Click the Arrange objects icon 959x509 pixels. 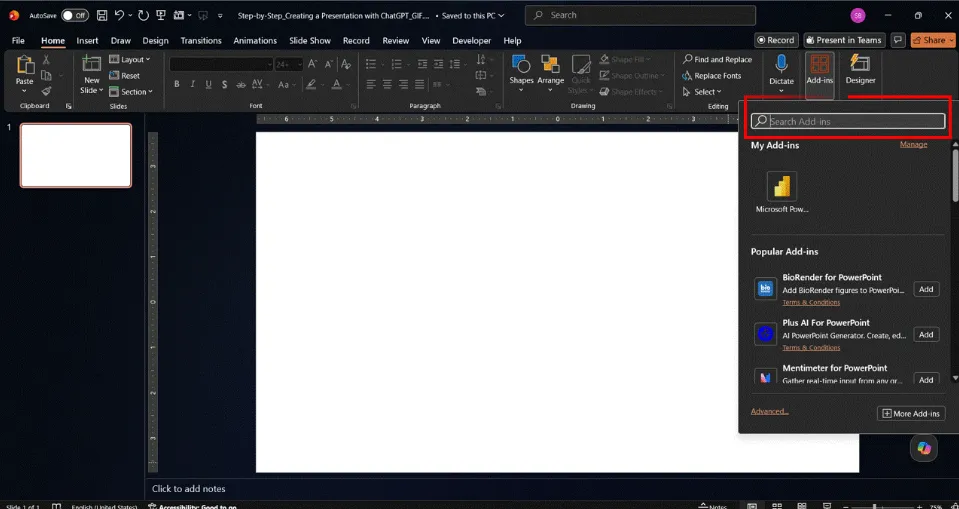point(550,73)
